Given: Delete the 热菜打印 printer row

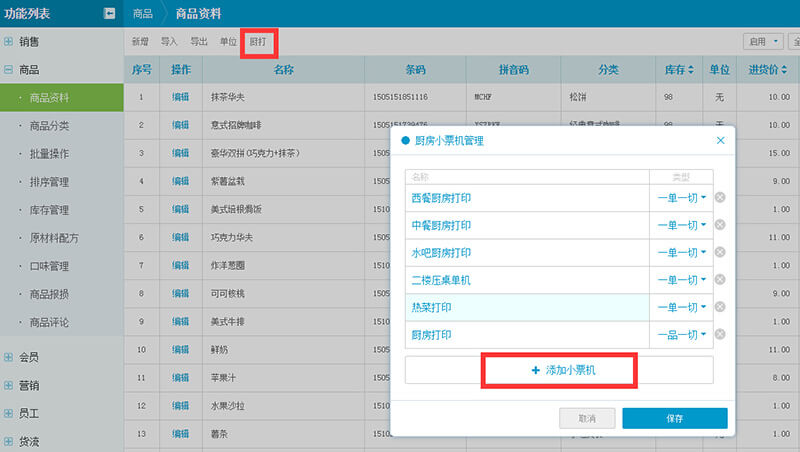Looking at the screenshot, I should coord(720,307).
